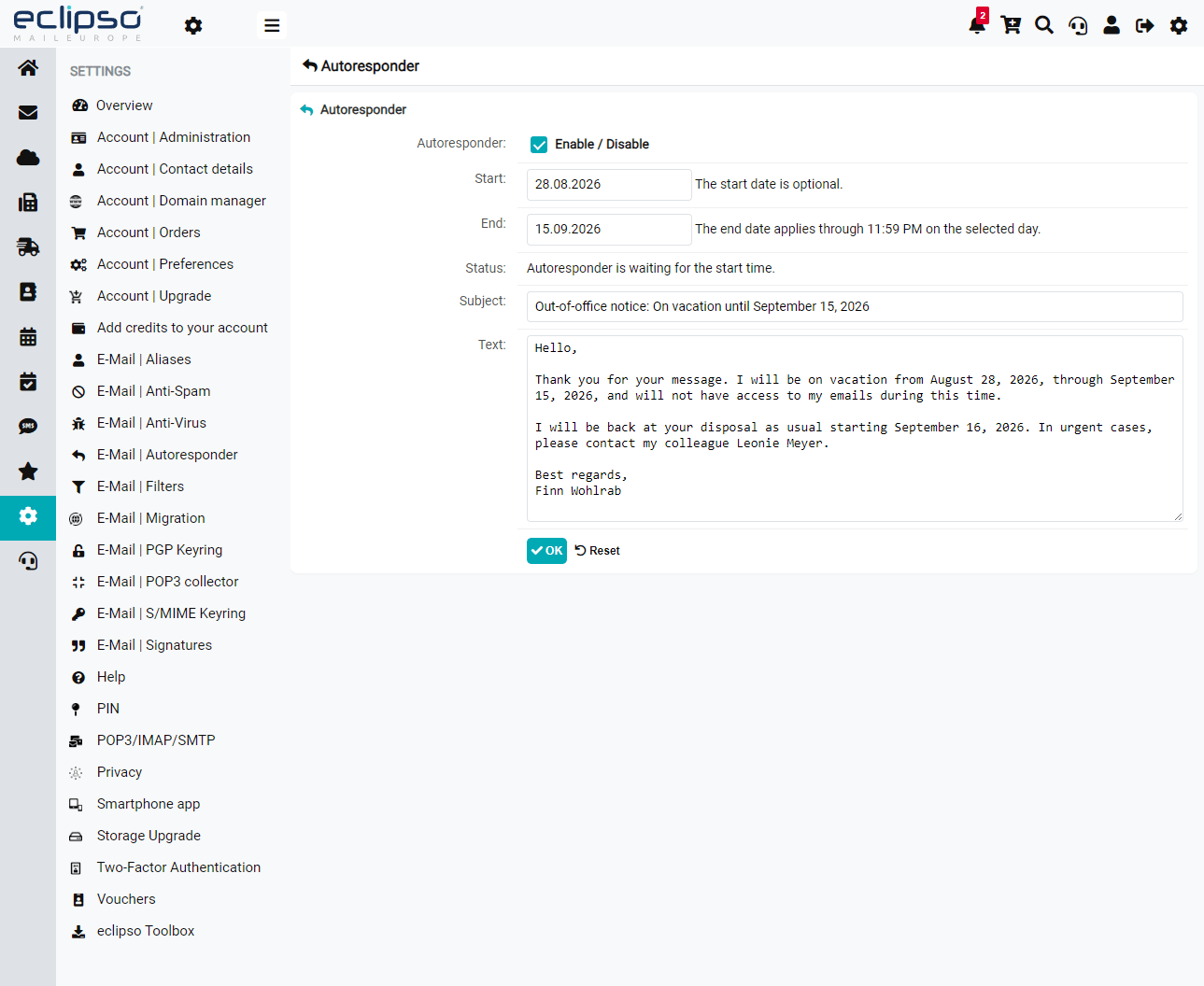The height and width of the screenshot is (986, 1204).
Task: Open support headset icon in left sidebar
Action: [28, 561]
